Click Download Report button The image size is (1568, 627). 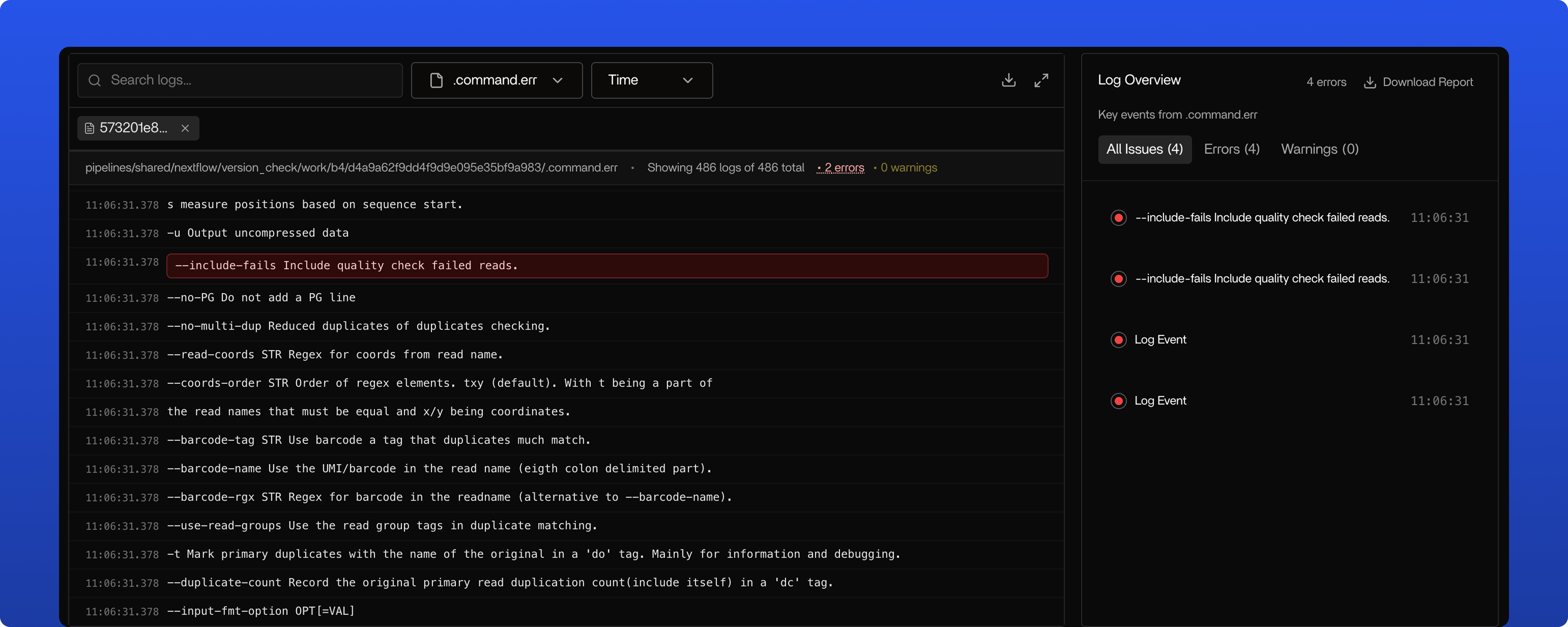click(x=1418, y=82)
